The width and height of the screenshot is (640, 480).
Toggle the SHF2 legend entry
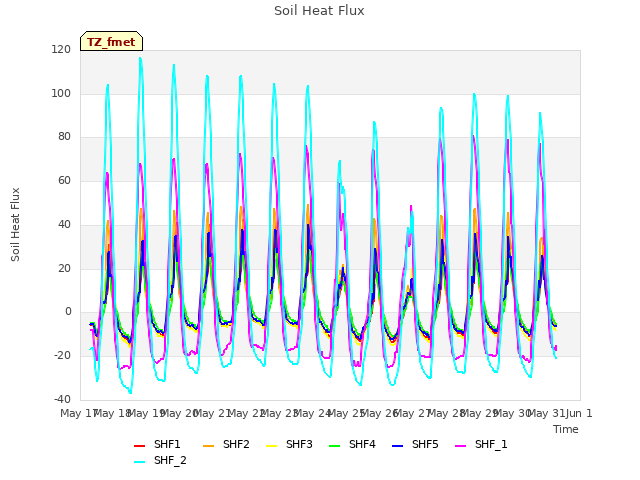(x=226, y=444)
